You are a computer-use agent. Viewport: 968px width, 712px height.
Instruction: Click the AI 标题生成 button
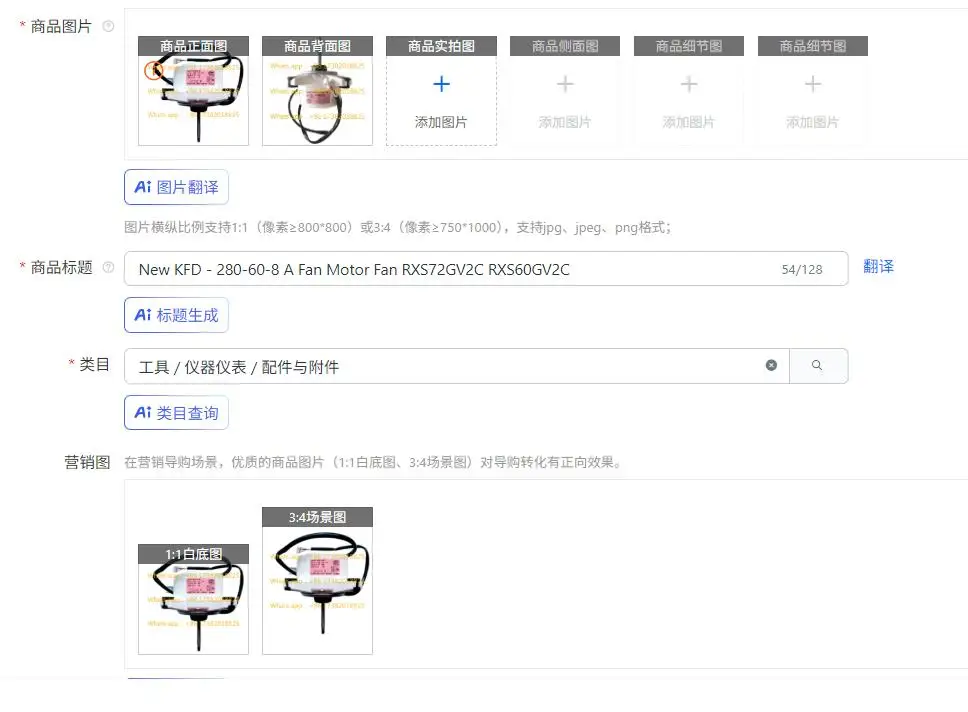coord(177,315)
